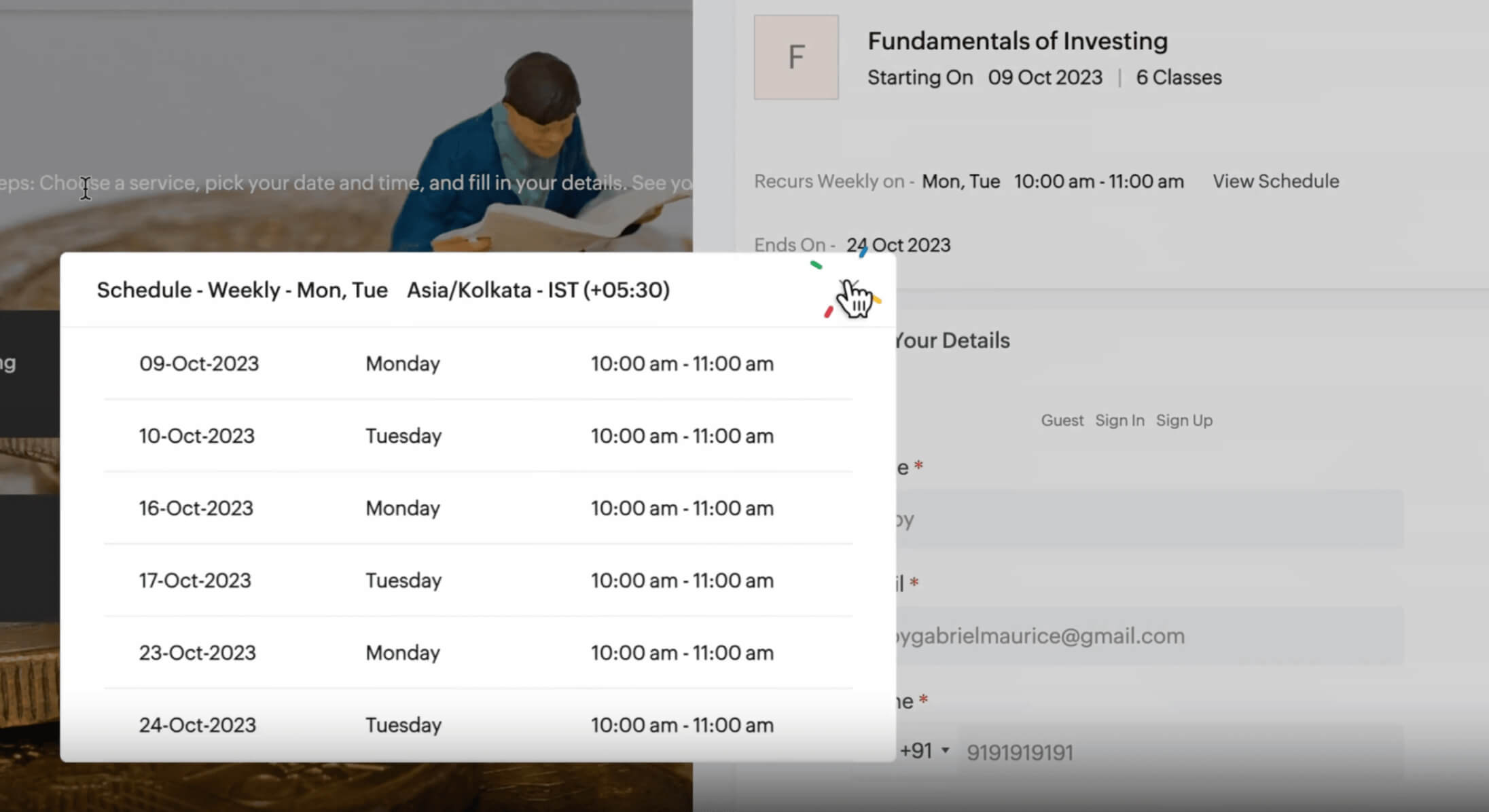Click the 24 Oct 2023 end date
This screenshot has height=812, width=1489.
898,245
